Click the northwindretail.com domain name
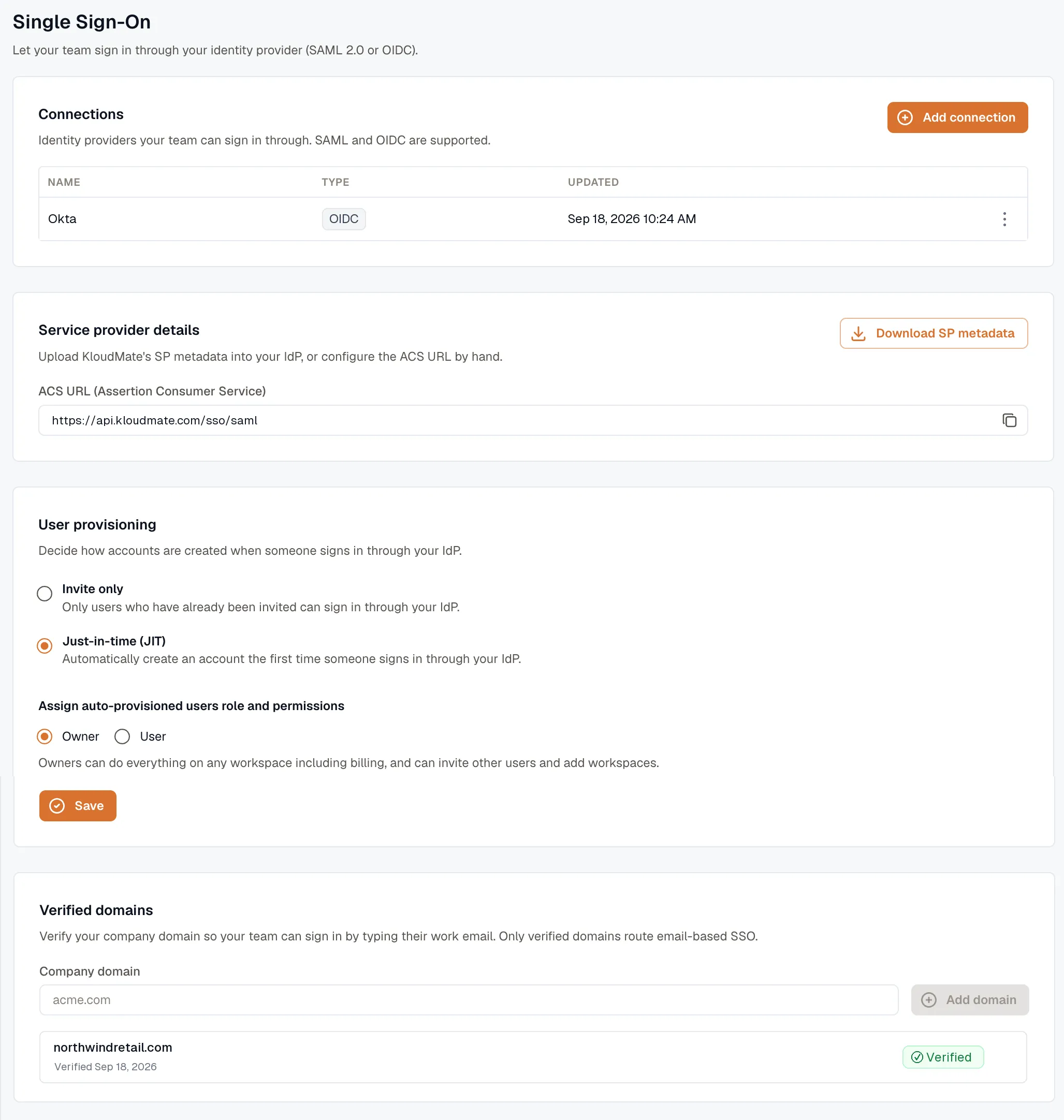The width and height of the screenshot is (1064, 1120). [x=113, y=1048]
